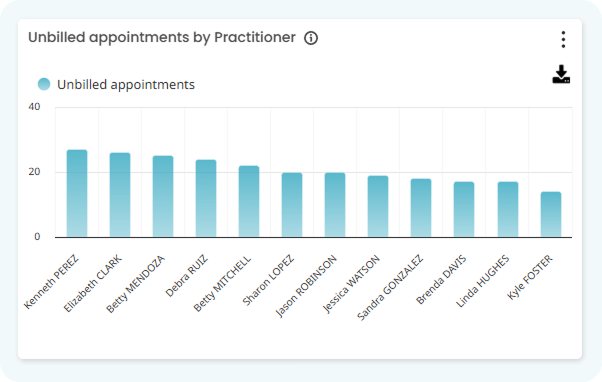Select the Linda HUGHES bar
This screenshot has height=382, width=602.
[508, 209]
